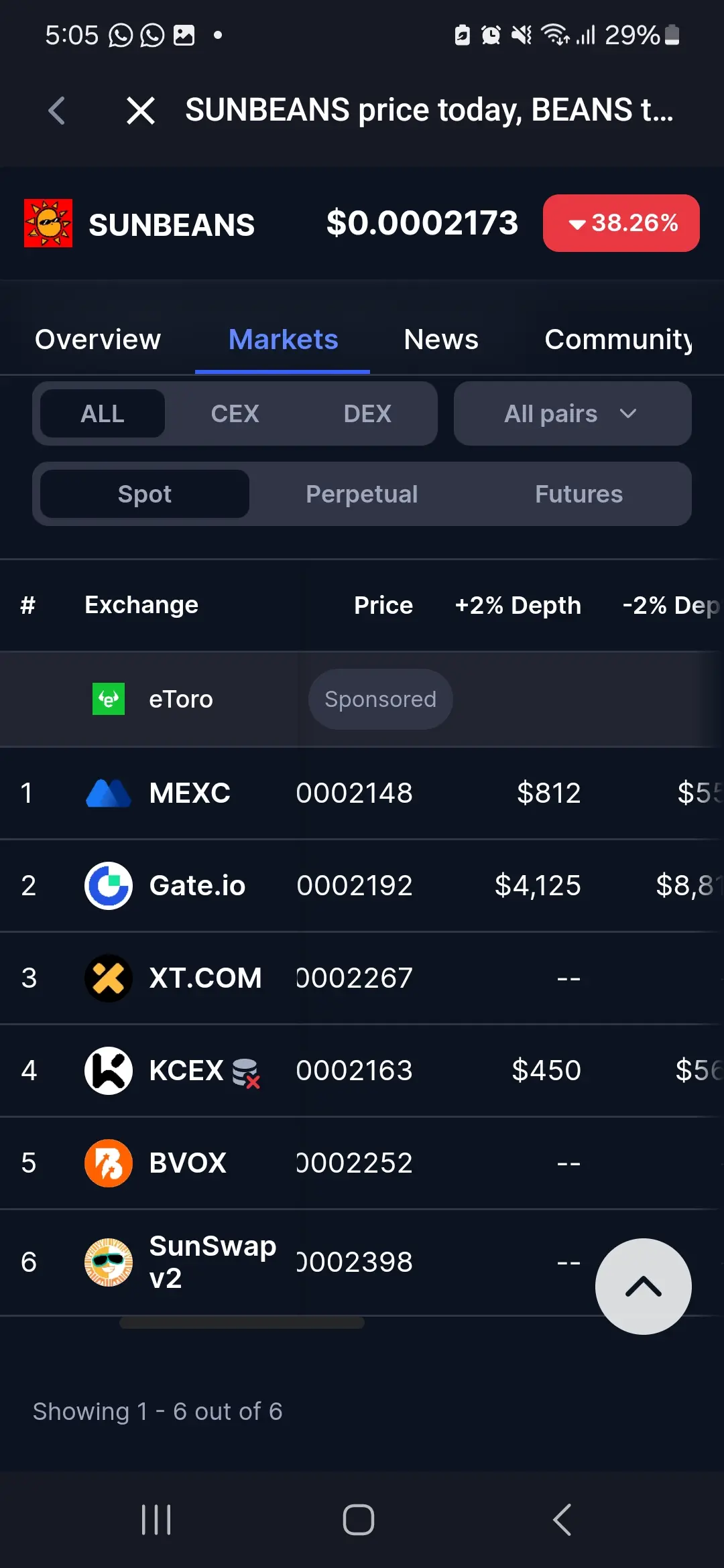Open the All pairs dropdown
Screen dimensions: 724x1568
coord(572,414)
